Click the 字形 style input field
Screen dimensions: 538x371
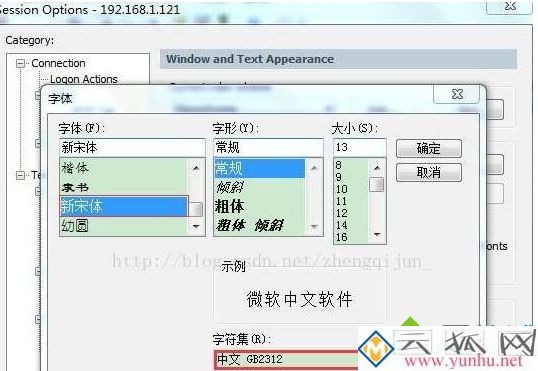[x=268, y=148]
